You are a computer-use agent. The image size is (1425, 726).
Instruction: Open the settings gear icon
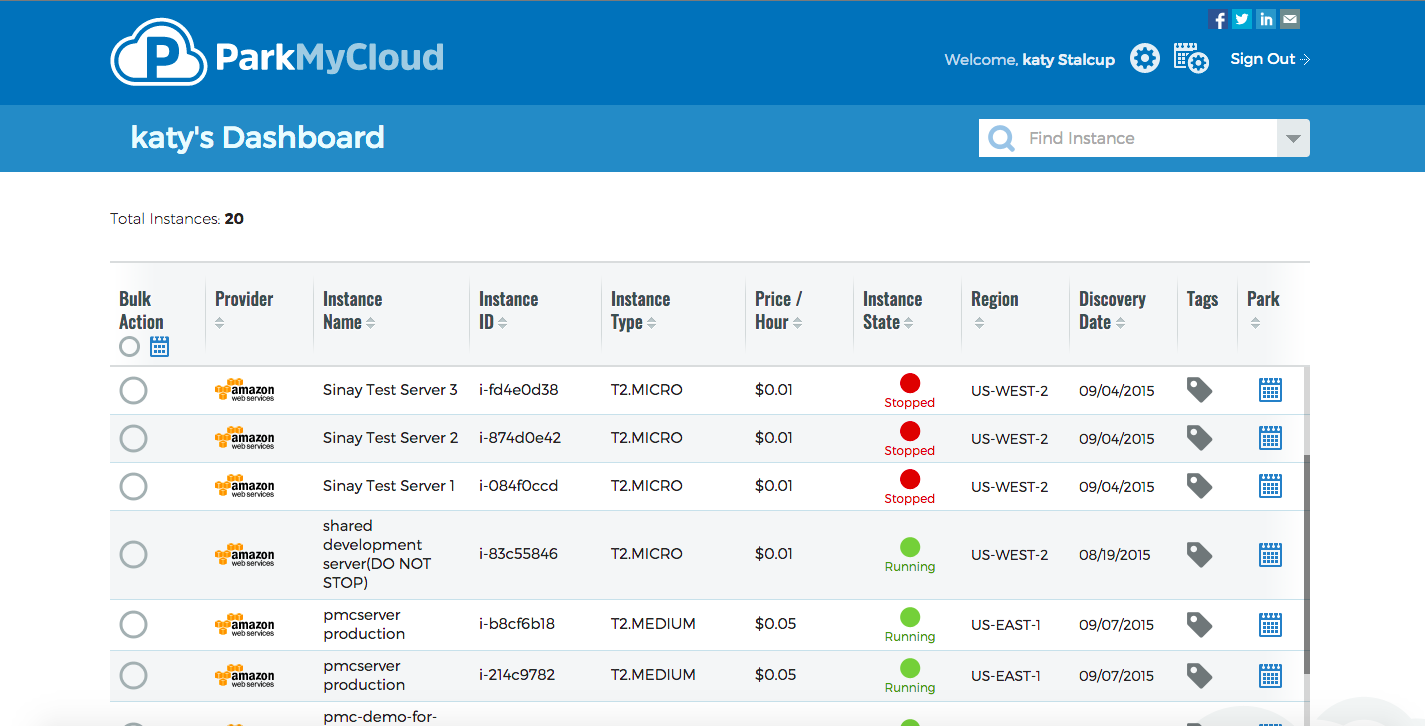(1144, 59)
